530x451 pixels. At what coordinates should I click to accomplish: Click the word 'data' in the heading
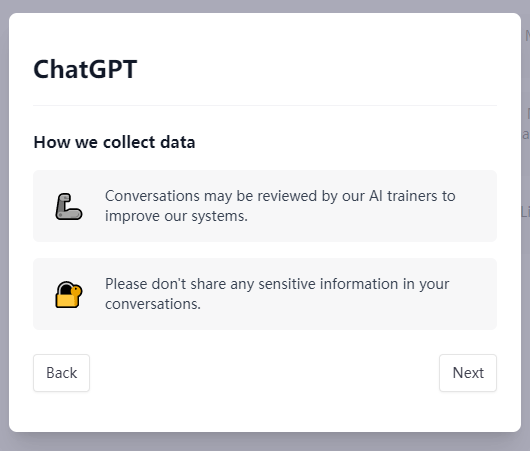coord(178,142)
